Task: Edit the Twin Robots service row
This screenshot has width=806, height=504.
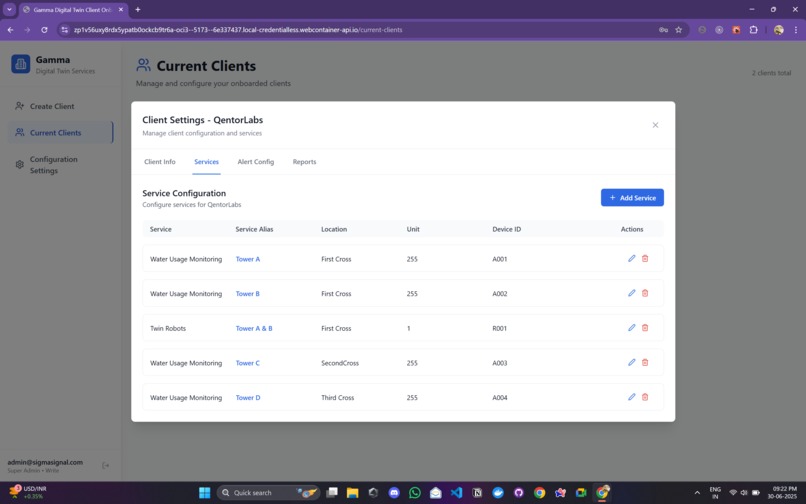Action: (631, 328)
